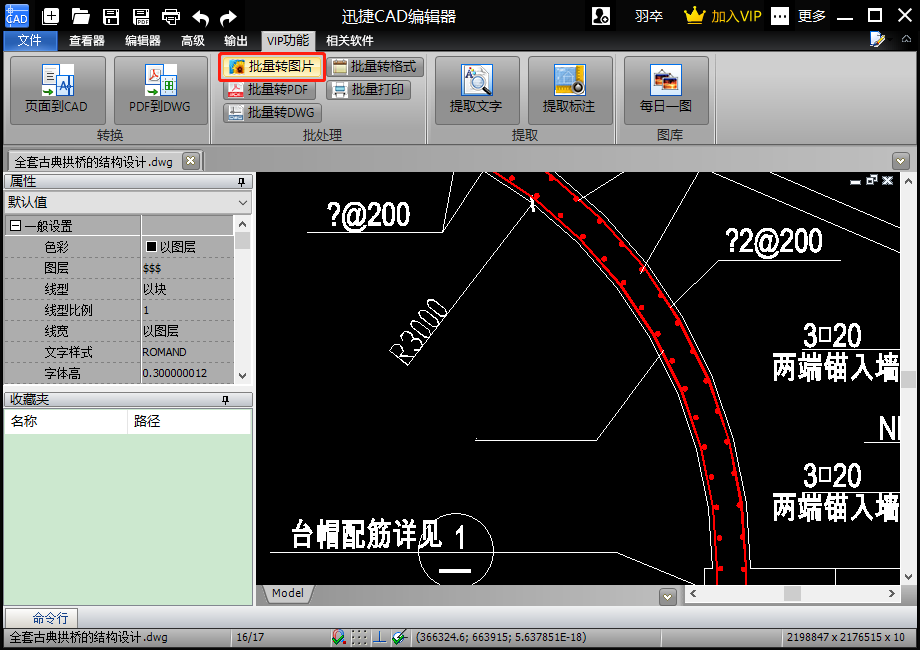Toggle the snap icon in status bar
Image resolution: width=920 pixels, height=650 pixels.
339,637
